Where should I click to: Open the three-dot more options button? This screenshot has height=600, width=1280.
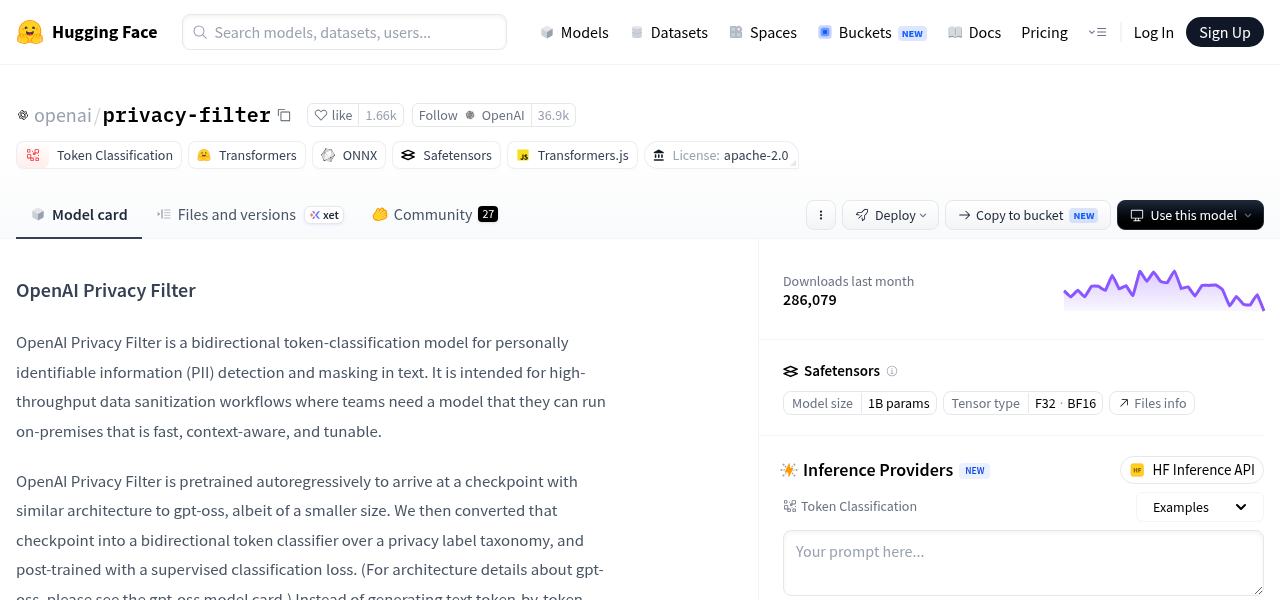point(821,215)
